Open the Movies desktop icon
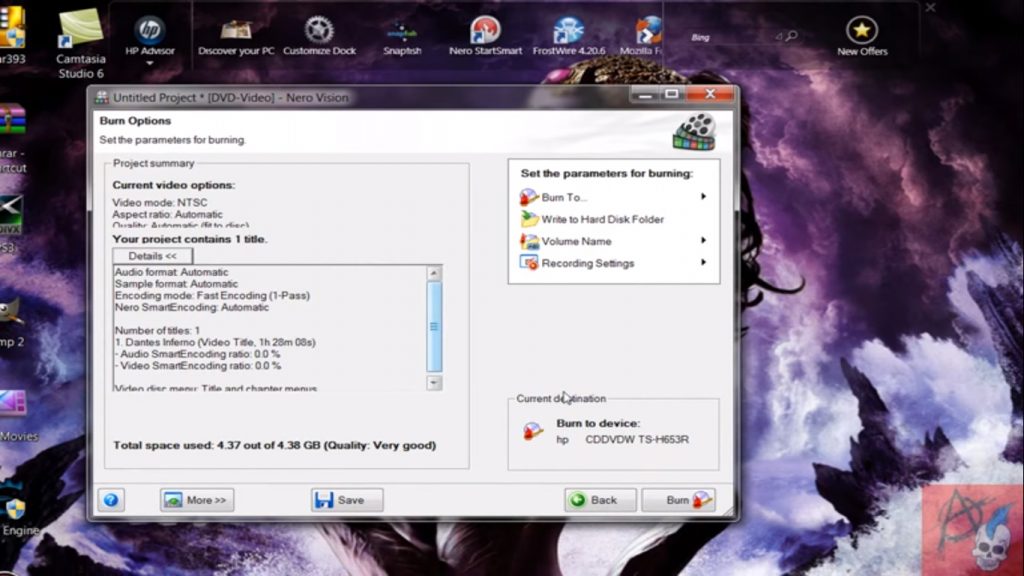 pyautogui.click(x=16, y=415)
